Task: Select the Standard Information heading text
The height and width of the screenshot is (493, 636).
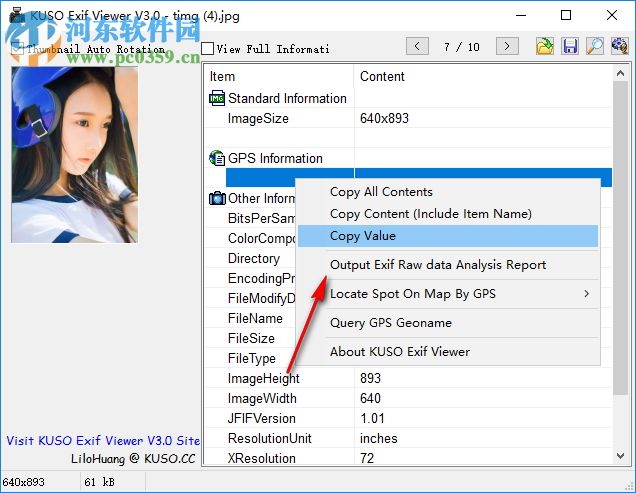Action: [x=287, y=98]
